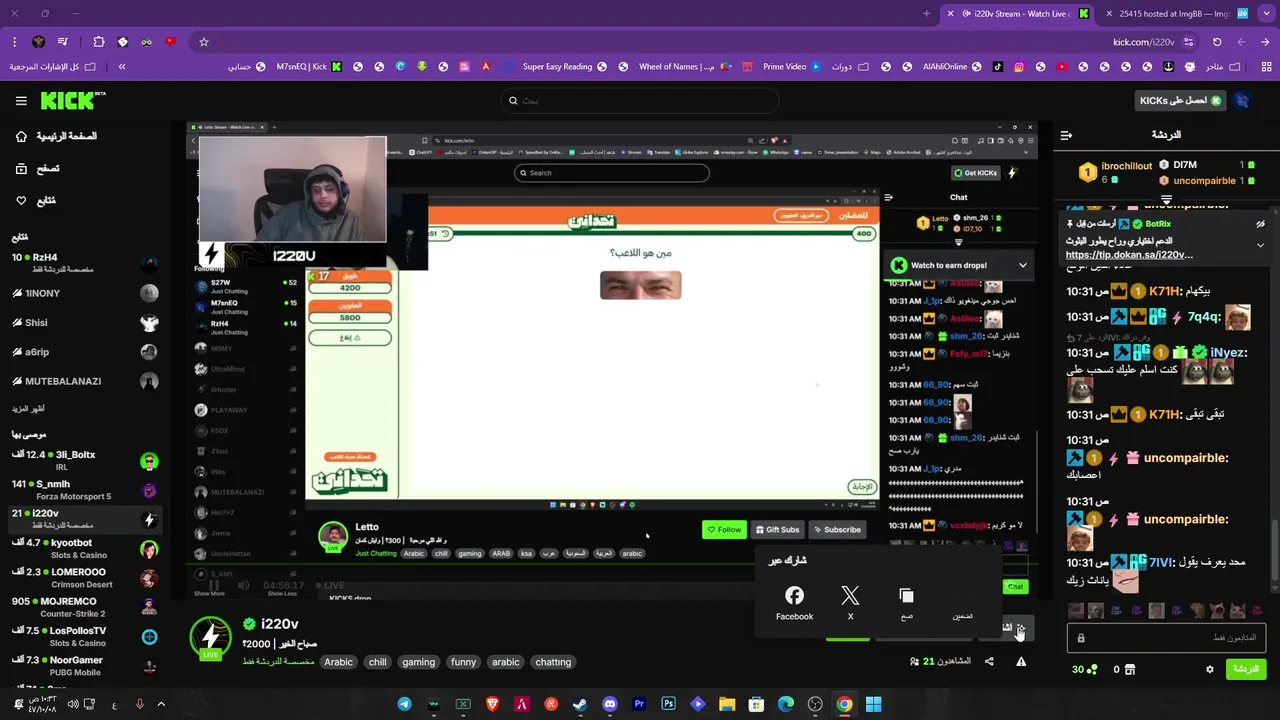The height and width of the screenshot is (720, 1280).
Task: Click the followers-only chat input box
Action: pyautogui.click(x=1167, y=637)
